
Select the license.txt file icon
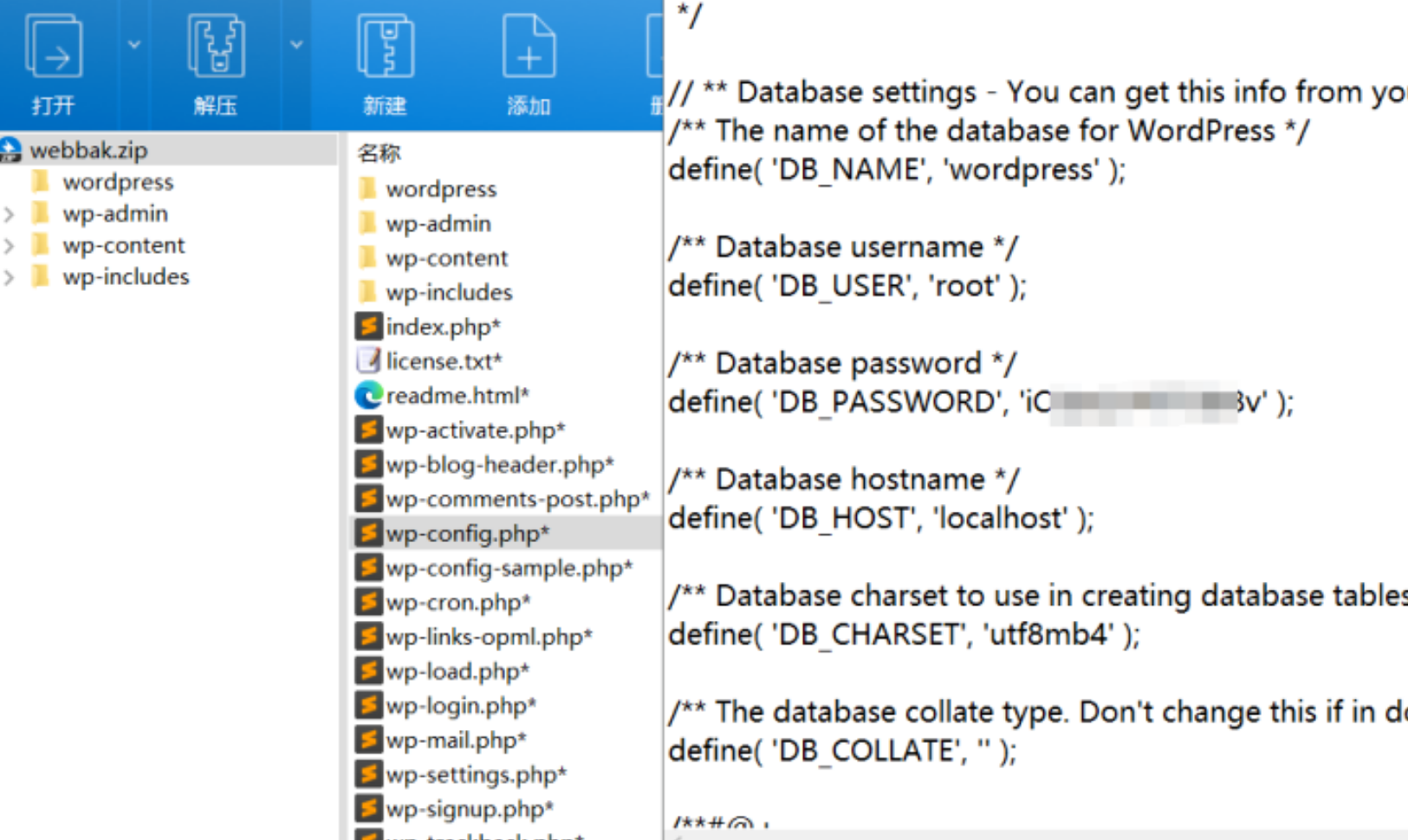tap(368, 360)
